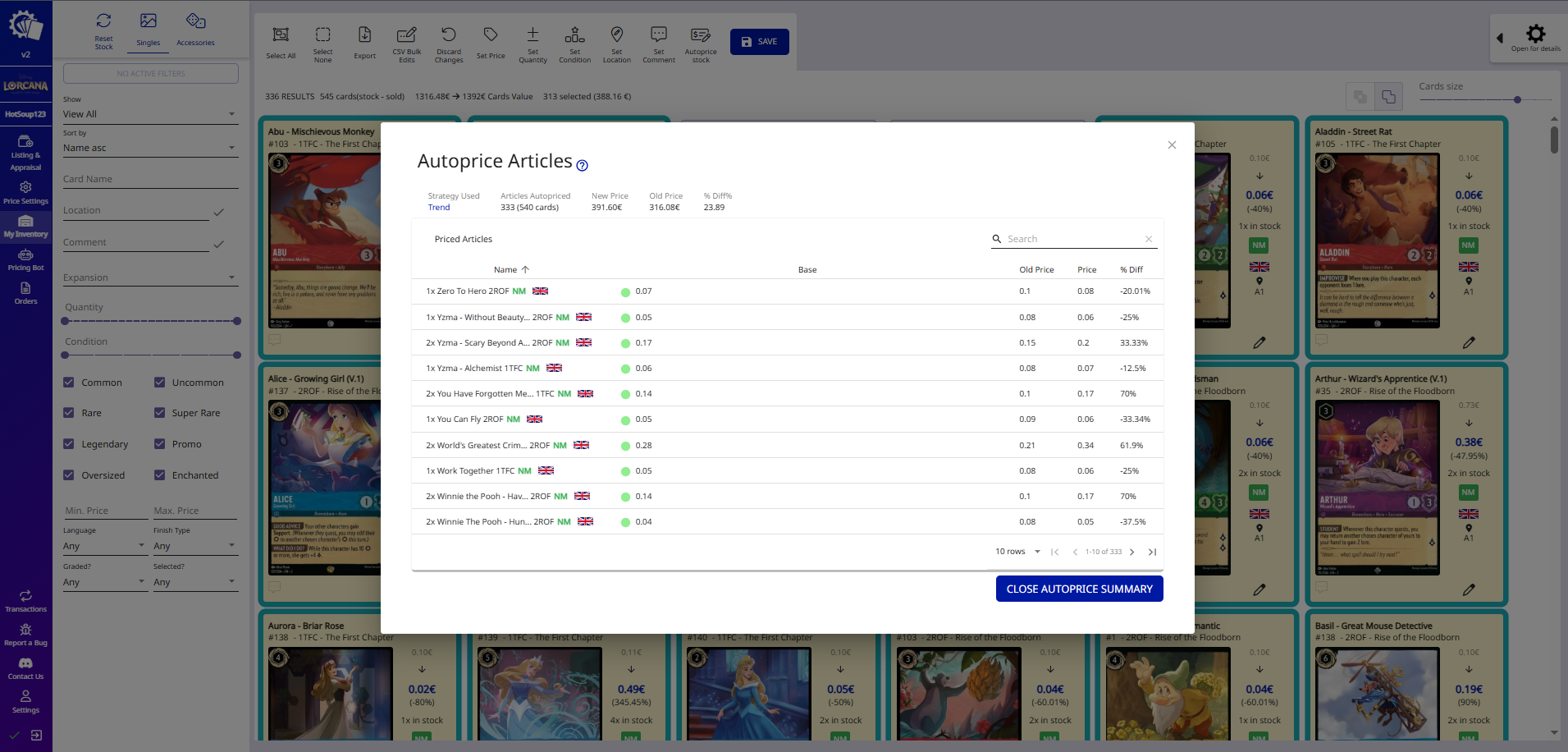Image resolution: width=1568 pixels, height=752 pixels.
Task: Click the Select All toolbar icon
Action: (x=281, y=34)
